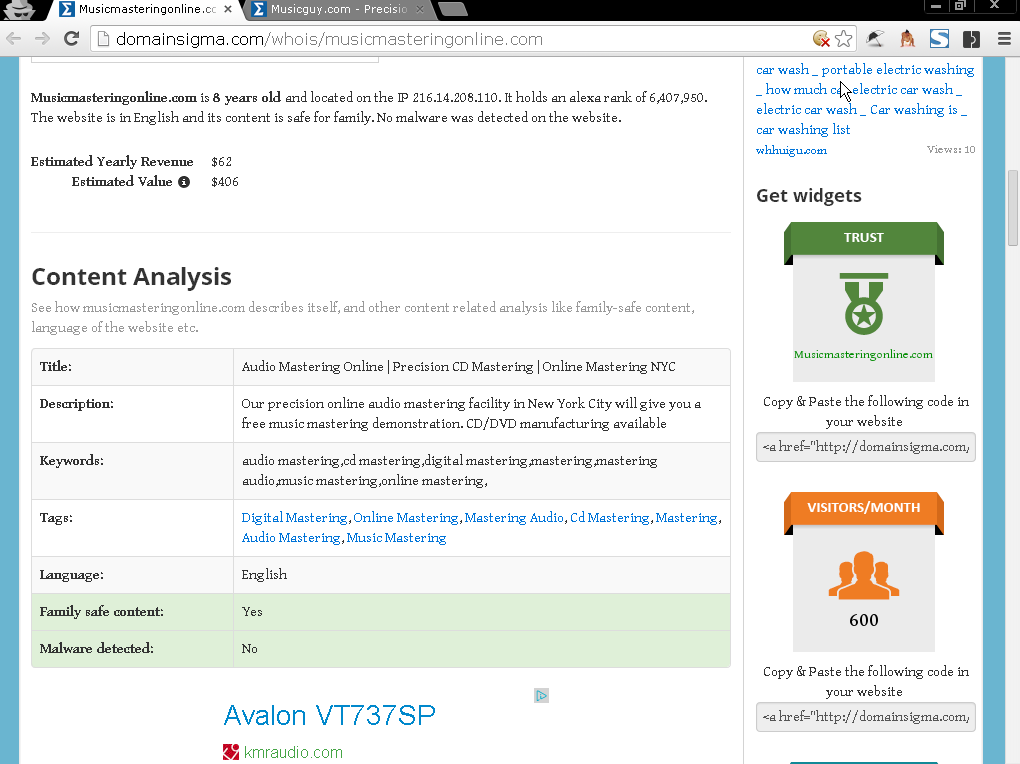Open the whhuigu.com sidebar link
This screenshot has height=764, width=1020.
[791, 150]
